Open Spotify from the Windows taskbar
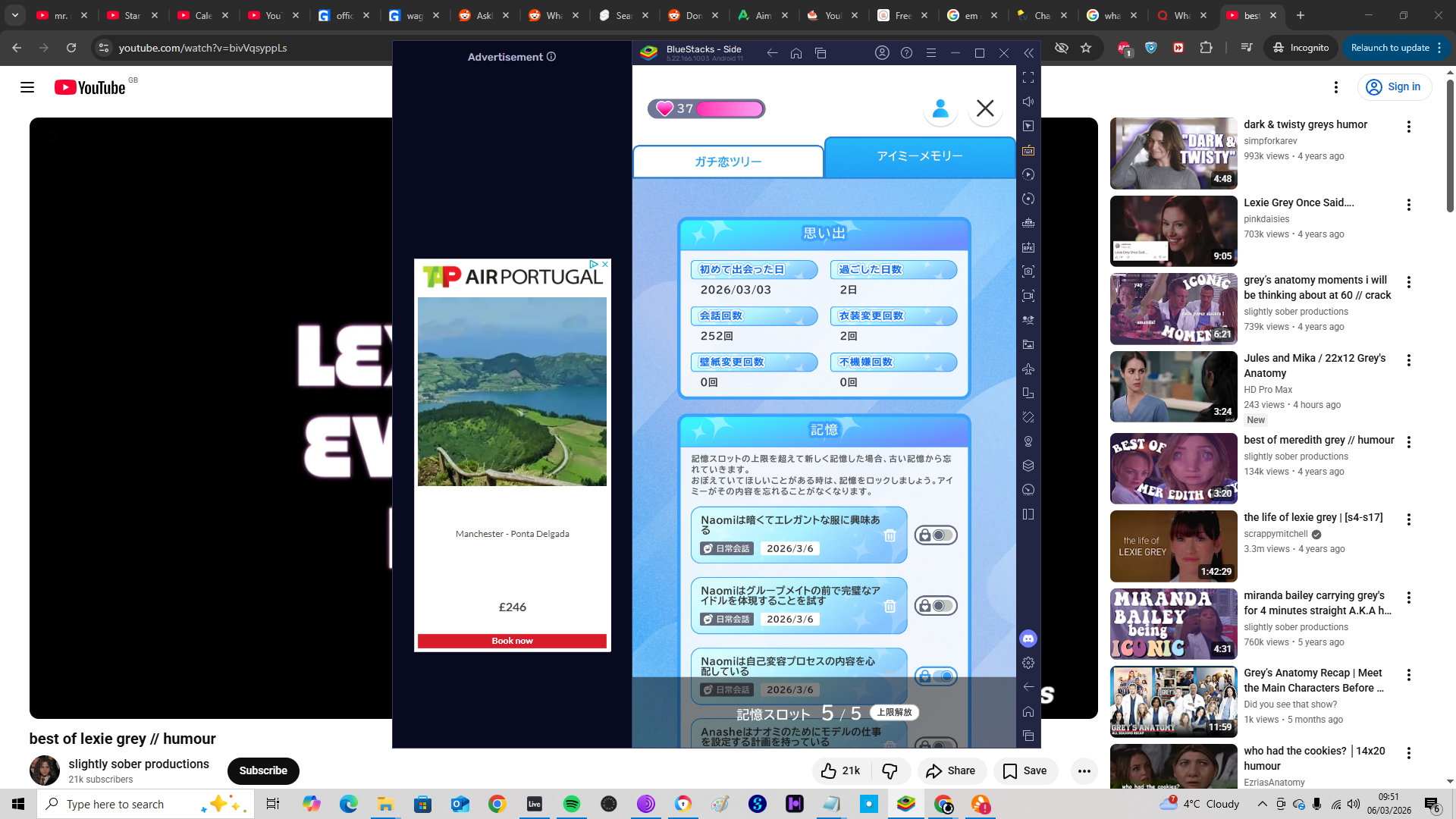This screenshot has width=1456, height=819. 572,804
